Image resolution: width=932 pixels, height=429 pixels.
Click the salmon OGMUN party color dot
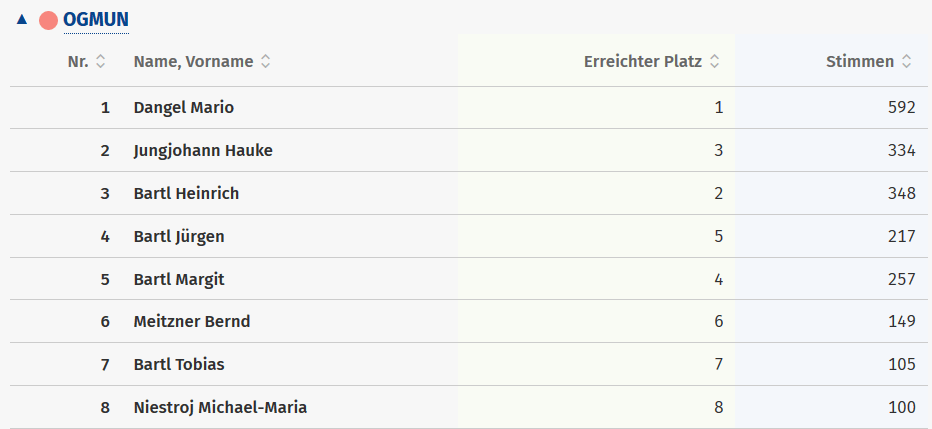click(x=48, y=20)
